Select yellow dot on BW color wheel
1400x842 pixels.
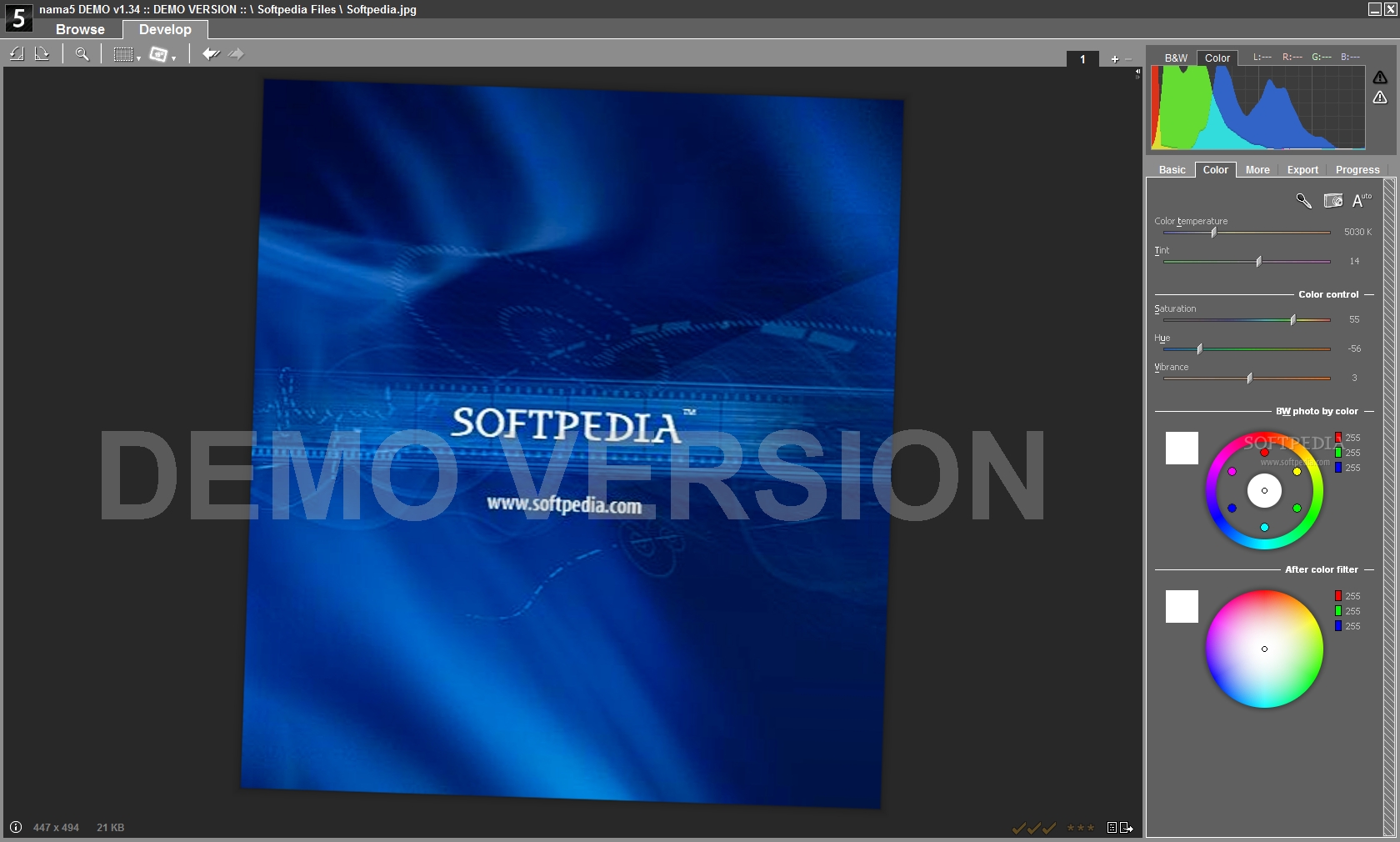point(1297,472)
